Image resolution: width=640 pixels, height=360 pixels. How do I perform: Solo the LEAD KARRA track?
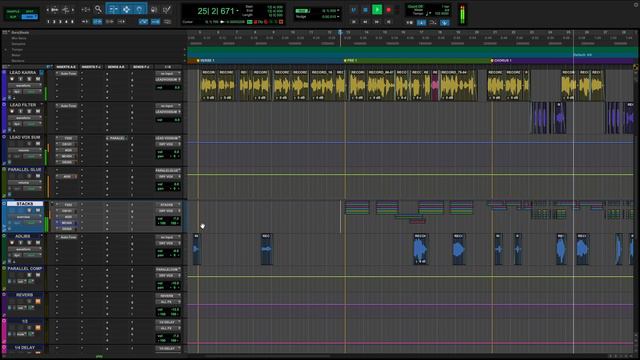point(29,79)
